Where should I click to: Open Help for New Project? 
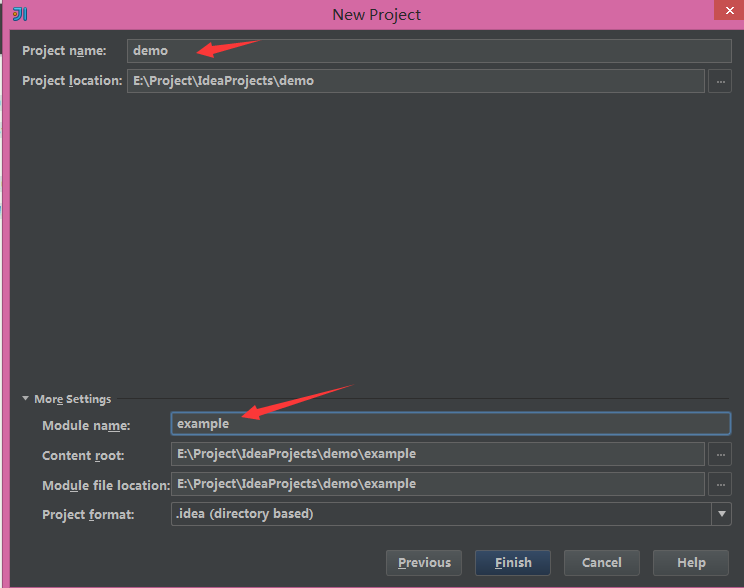pos(691,563)
